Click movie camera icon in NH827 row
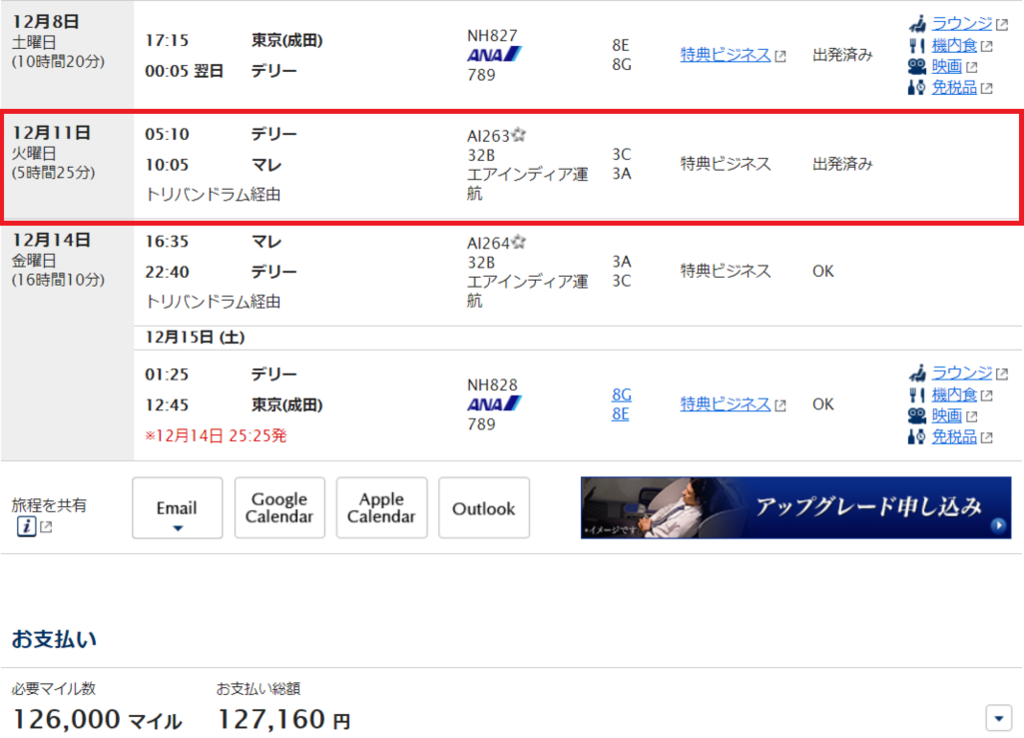Screen dimensions: 1024x738 pyautogui.click(x=917, y=66)
